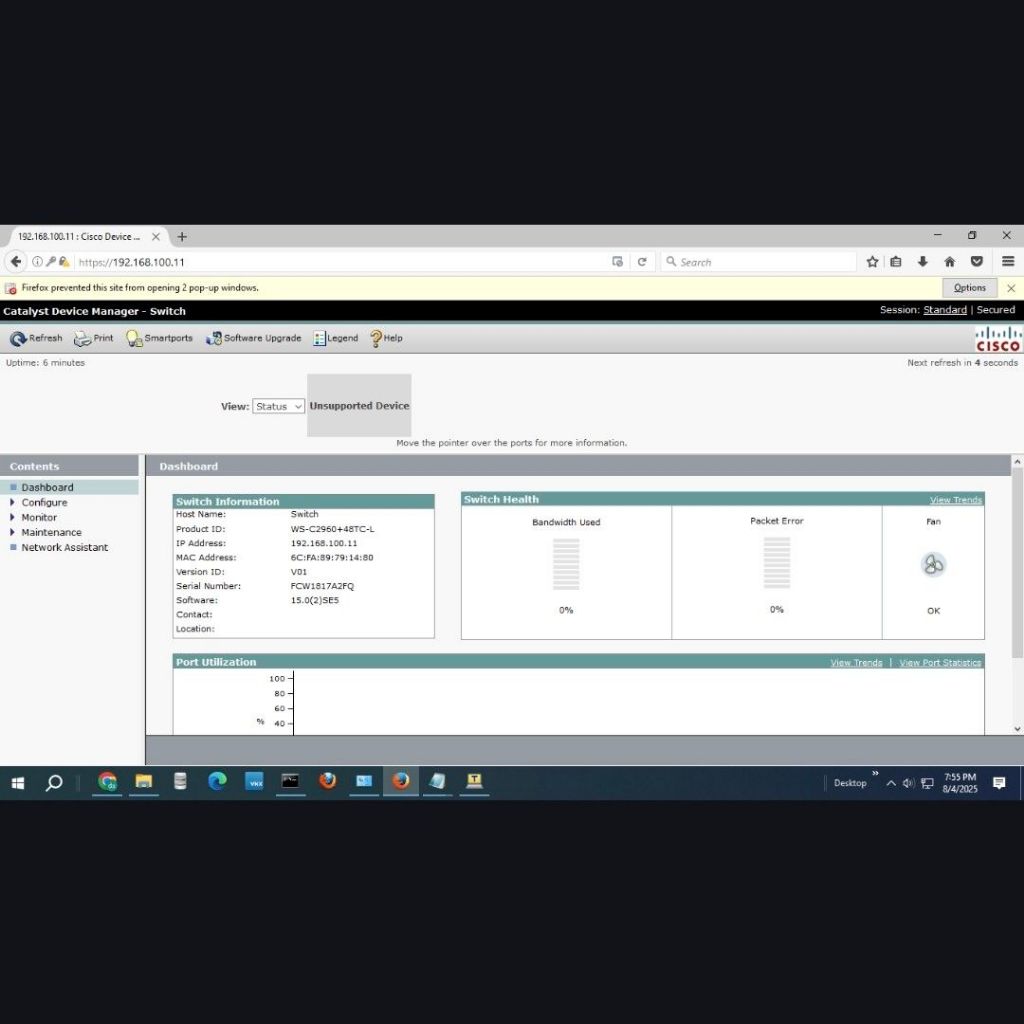Image resolution: width=1024 pixels, height=1024 pixels.
Task: Expand the Configure tree item
Action: (12, 502)
